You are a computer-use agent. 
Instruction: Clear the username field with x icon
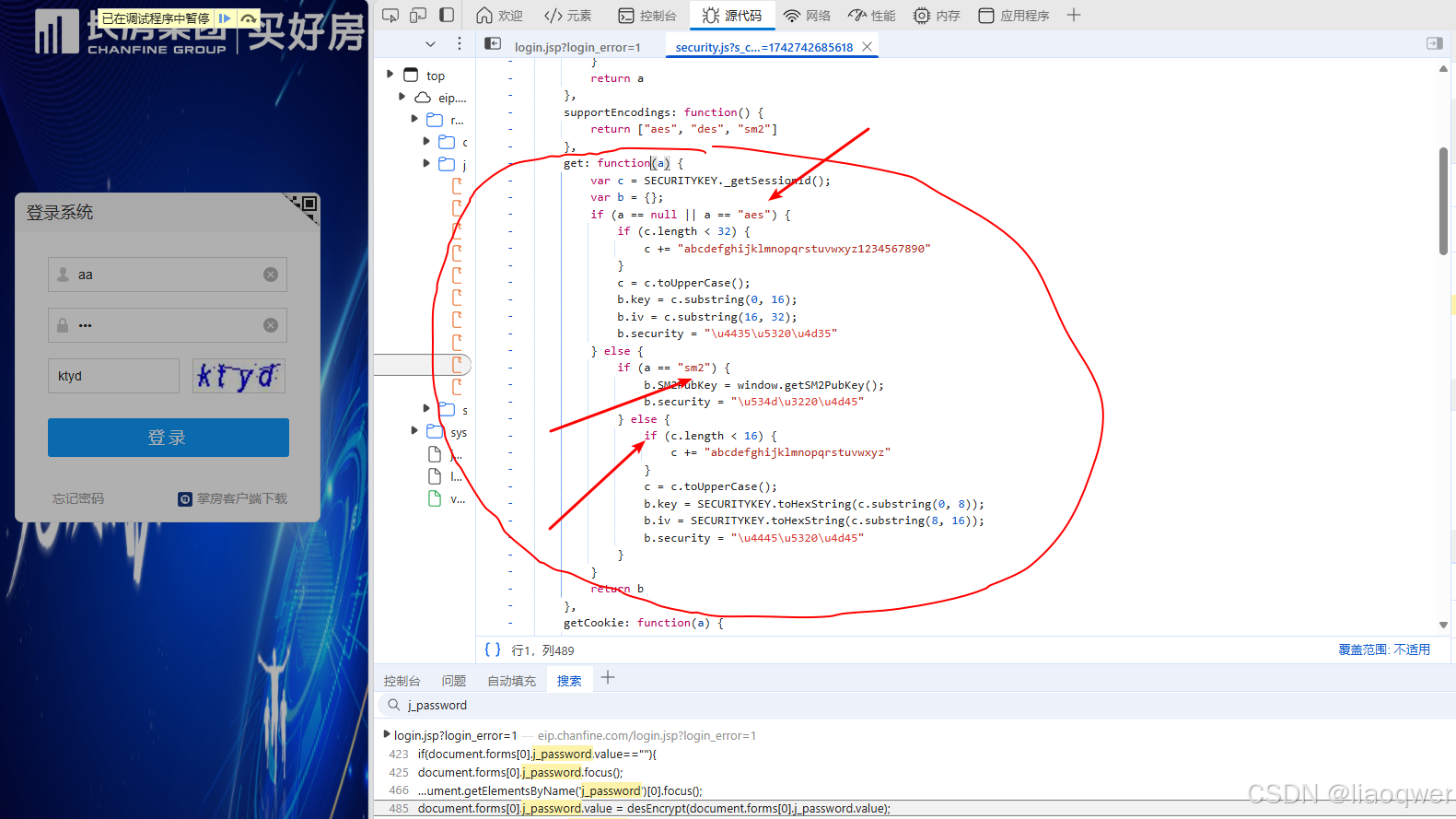pos(271,275)
